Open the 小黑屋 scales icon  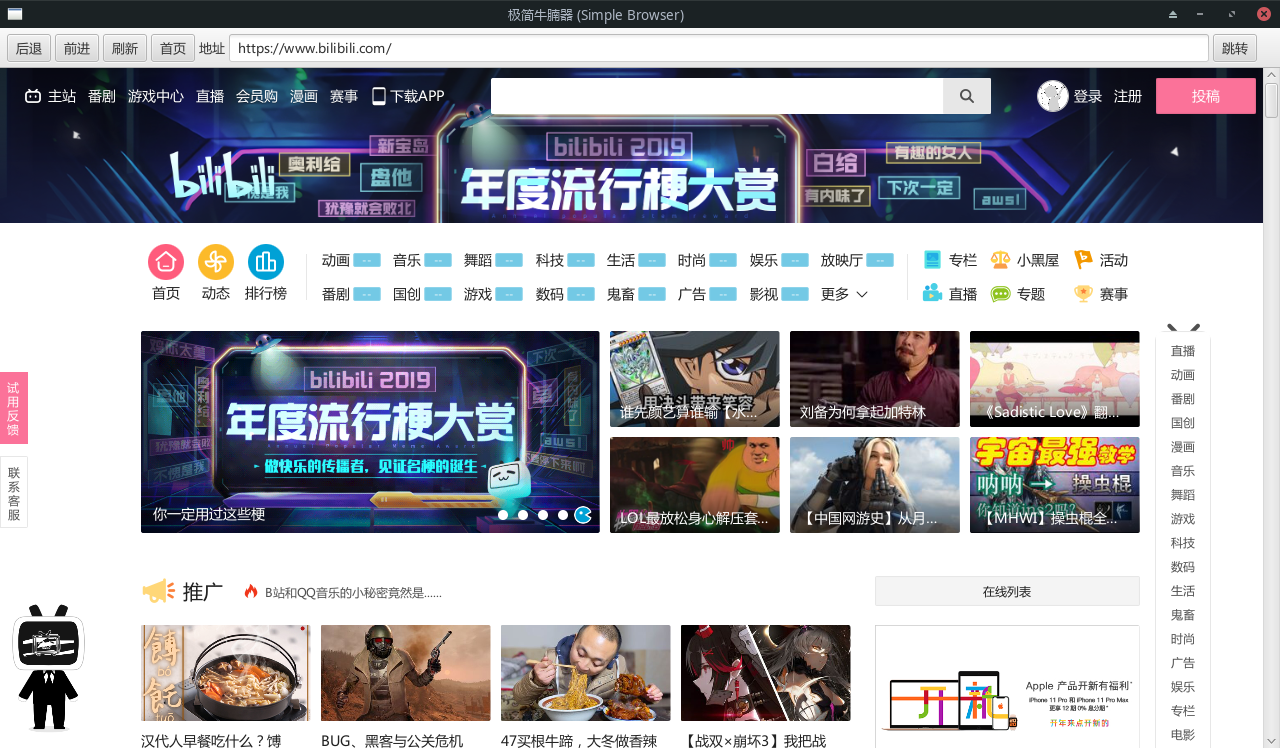(x=1000, y=260)
